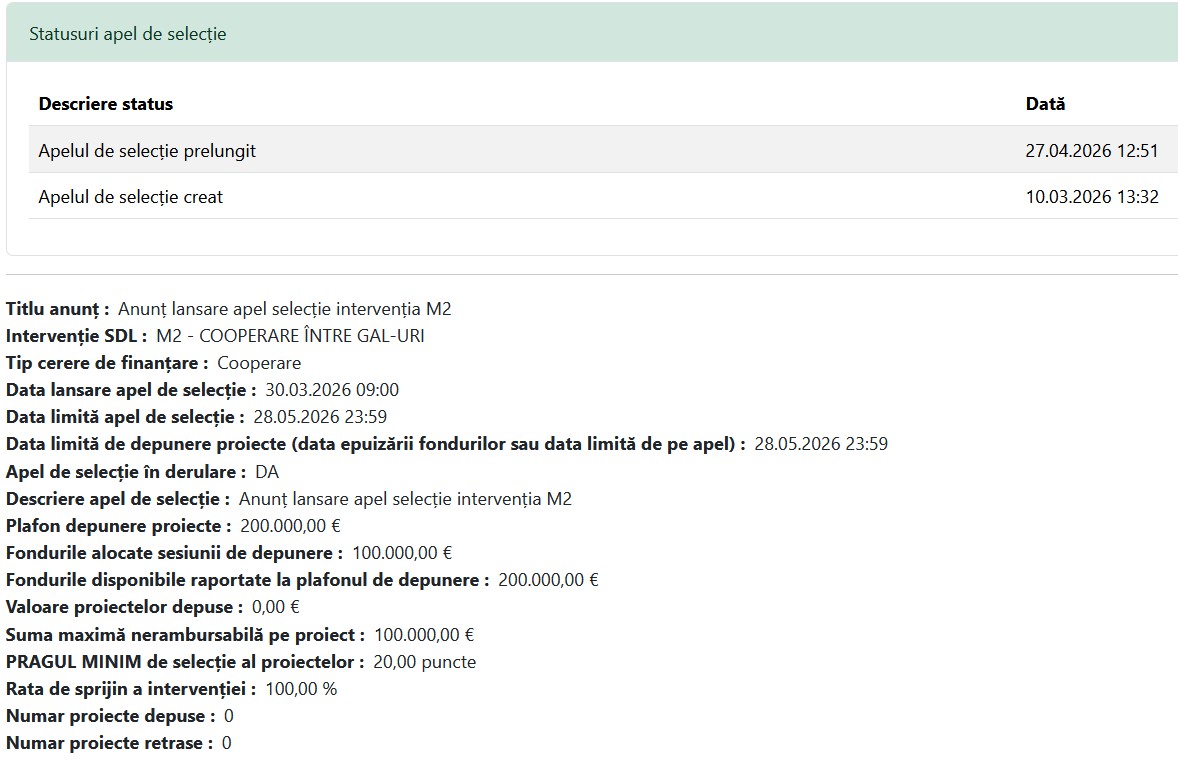Viewport: 1178px width, 770px height.
Task: Click the date 27.04.2026 12:51
Action: tap(1091, 151)
